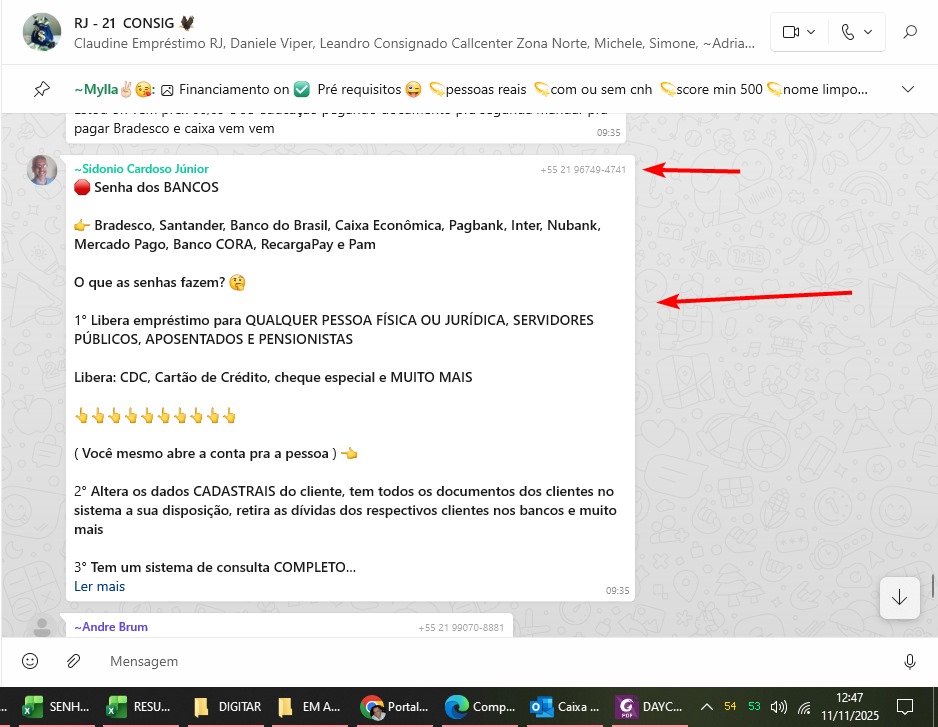938x727 pixels.
Task: Start a video call in the group
Action: [x=798, y=32]
